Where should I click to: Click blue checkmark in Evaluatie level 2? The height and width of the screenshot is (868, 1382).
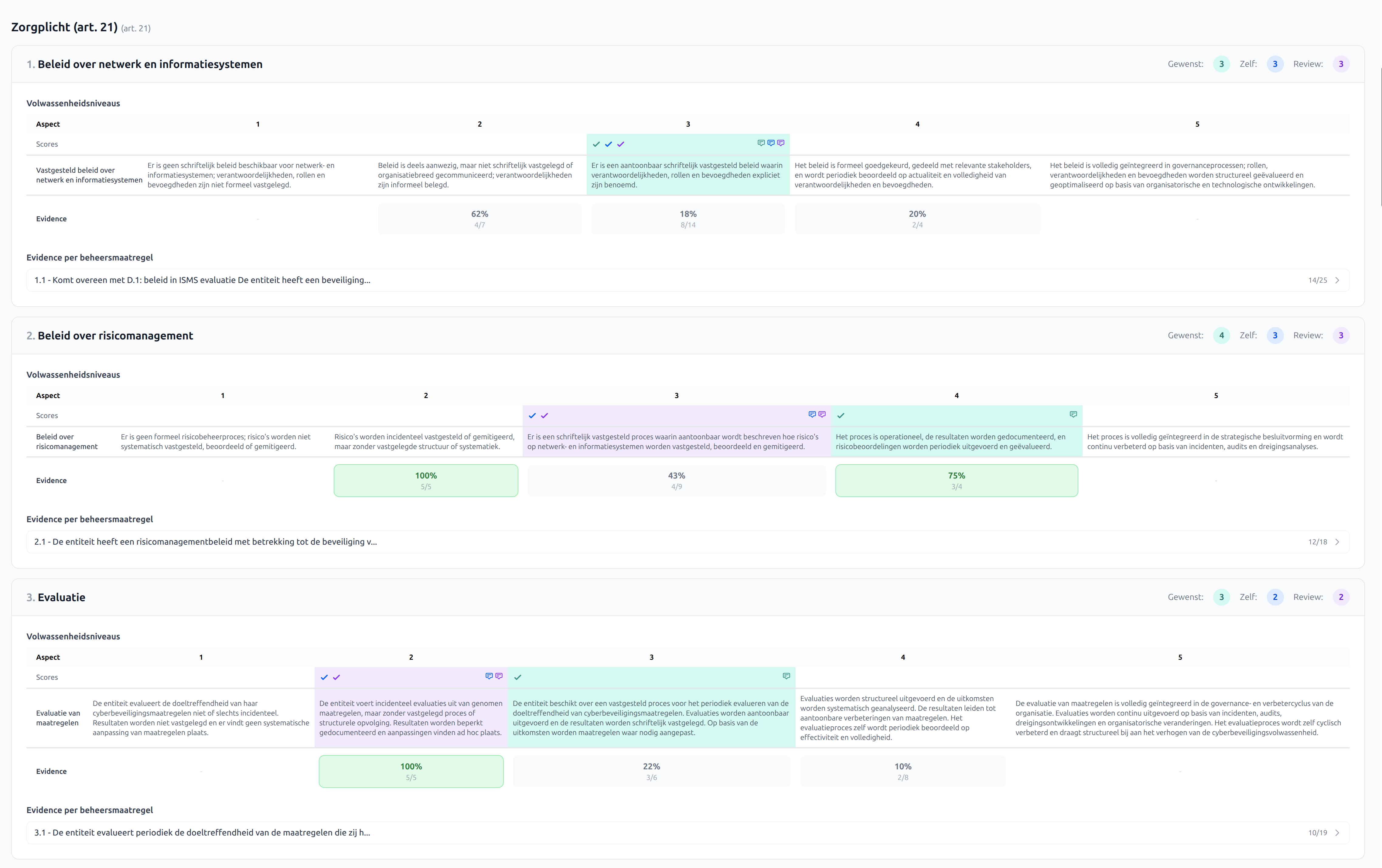[324, 678]
